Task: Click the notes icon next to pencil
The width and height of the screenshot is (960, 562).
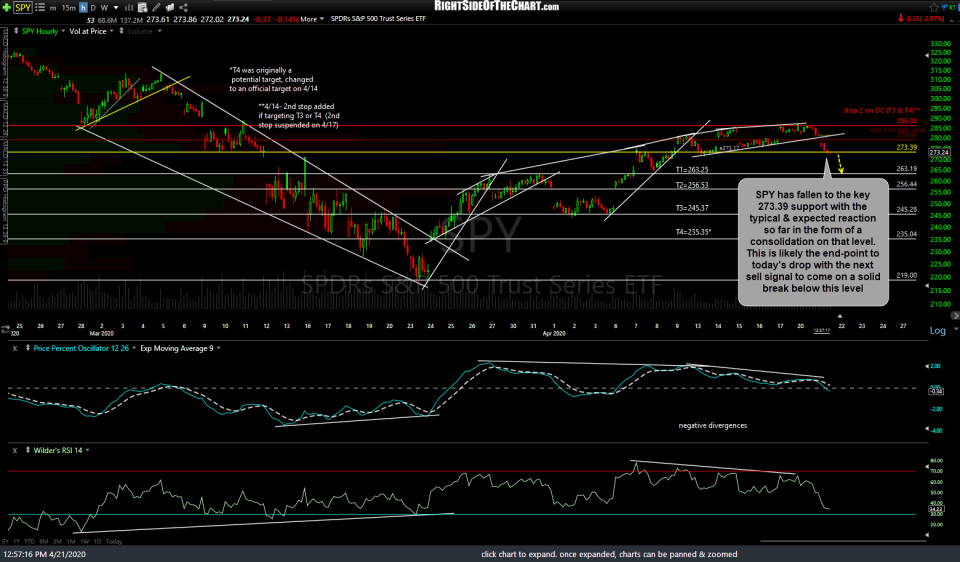Action: pos(170,7)
